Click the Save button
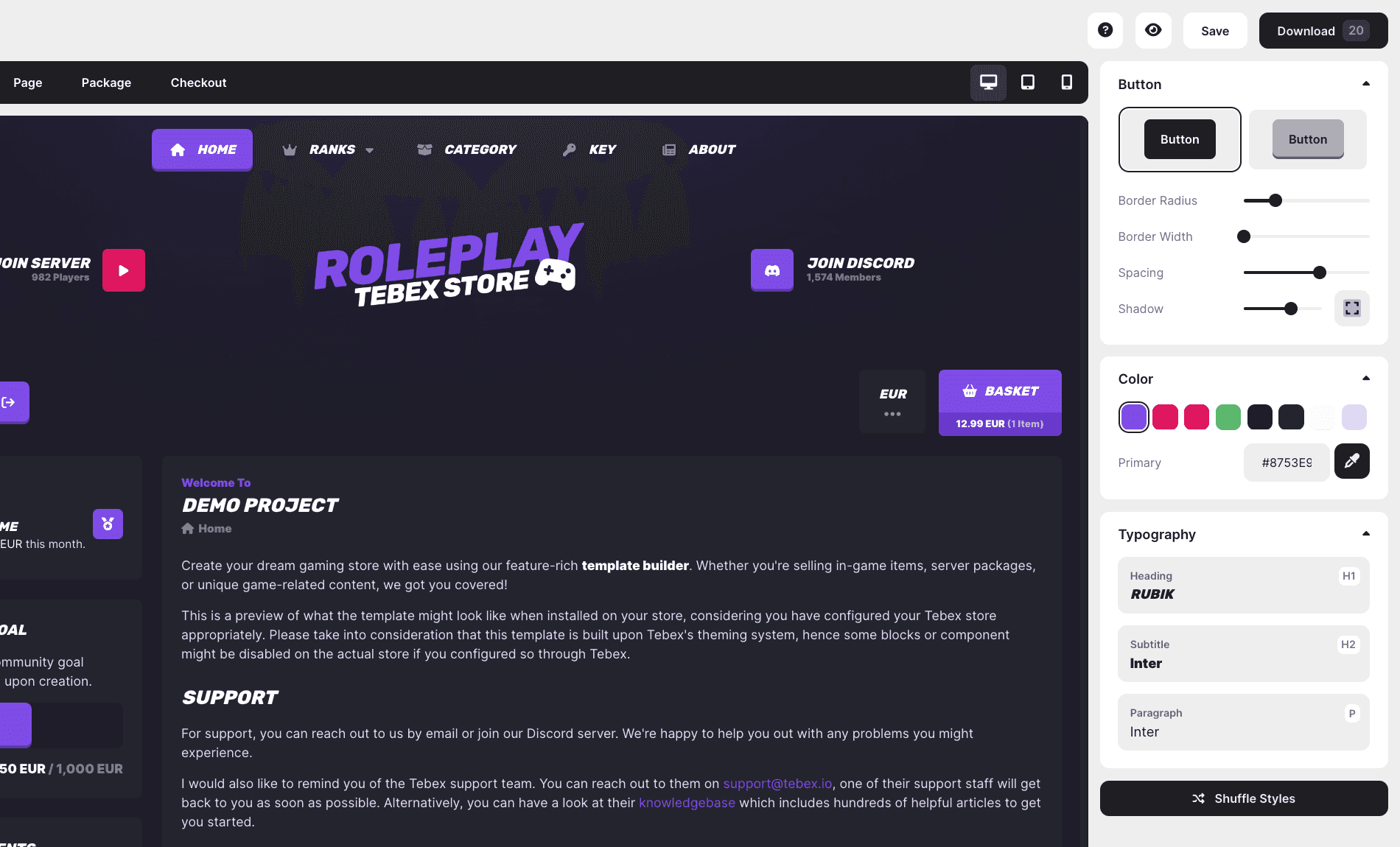The image size is (1400, 847). [1214, 31]
